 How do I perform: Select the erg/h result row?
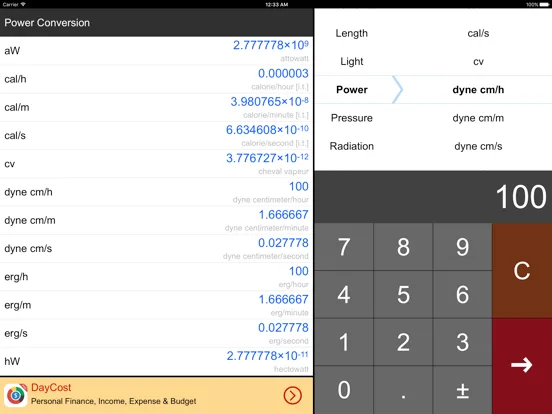(x=156, y=277)
